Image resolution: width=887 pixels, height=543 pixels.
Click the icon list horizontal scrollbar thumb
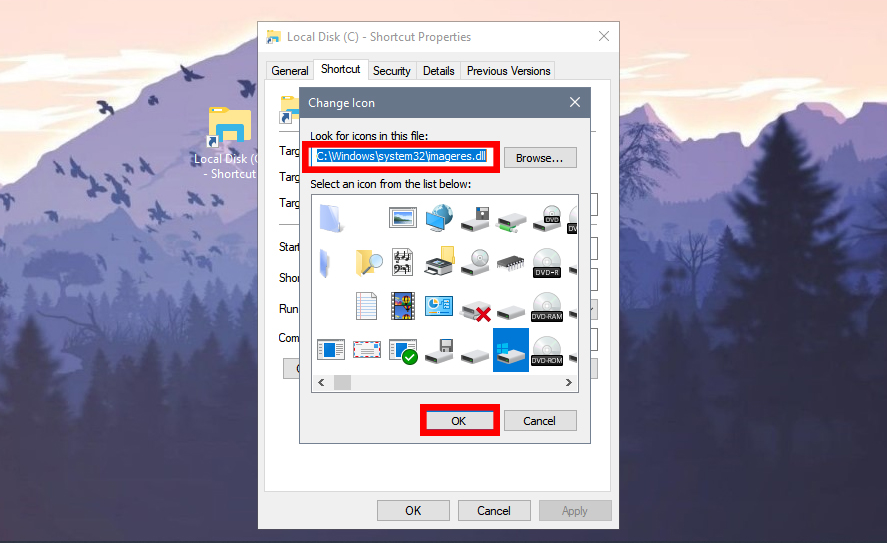tap(342, 382)
